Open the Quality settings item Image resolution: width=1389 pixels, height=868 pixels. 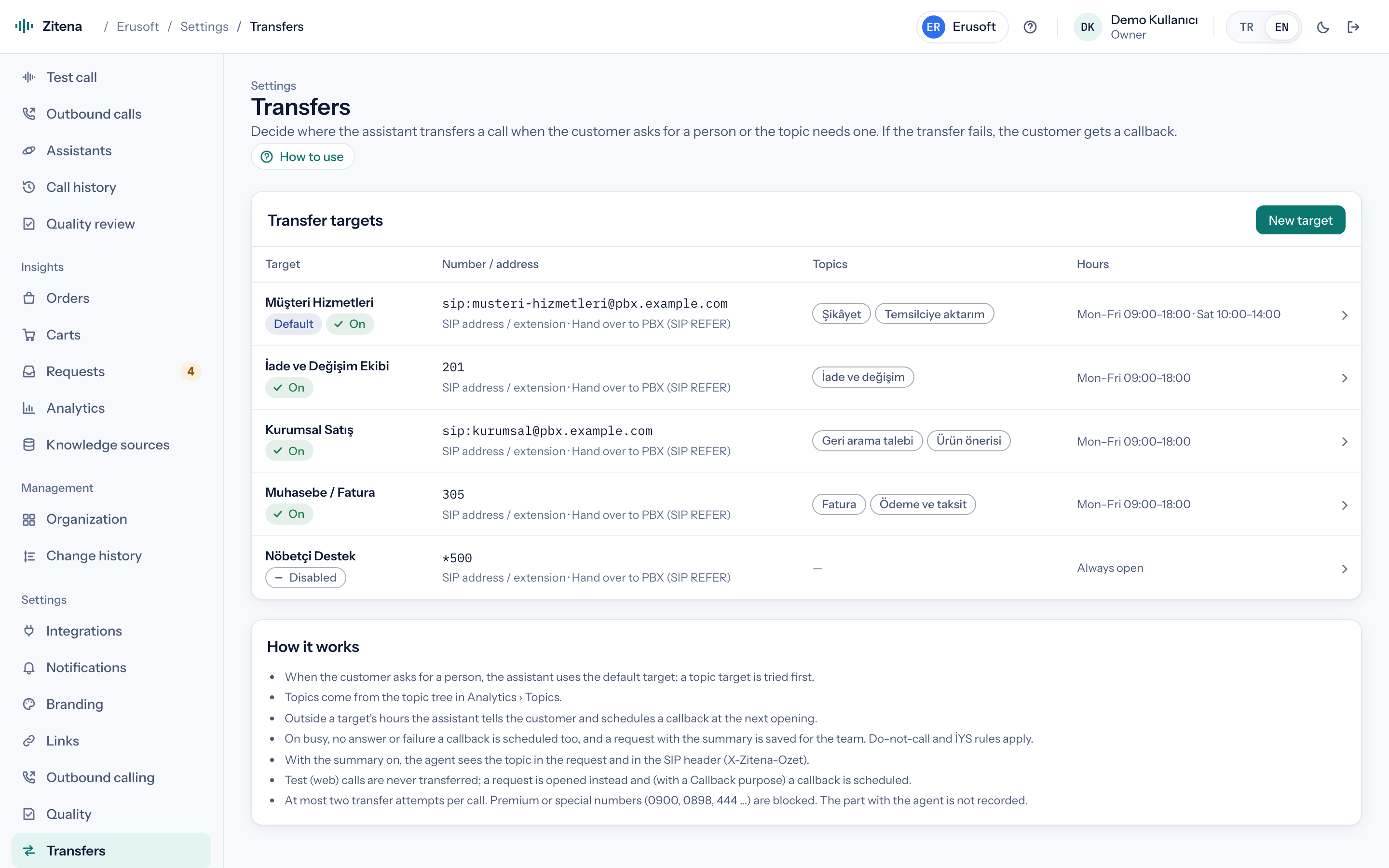[x=111, y=814]
